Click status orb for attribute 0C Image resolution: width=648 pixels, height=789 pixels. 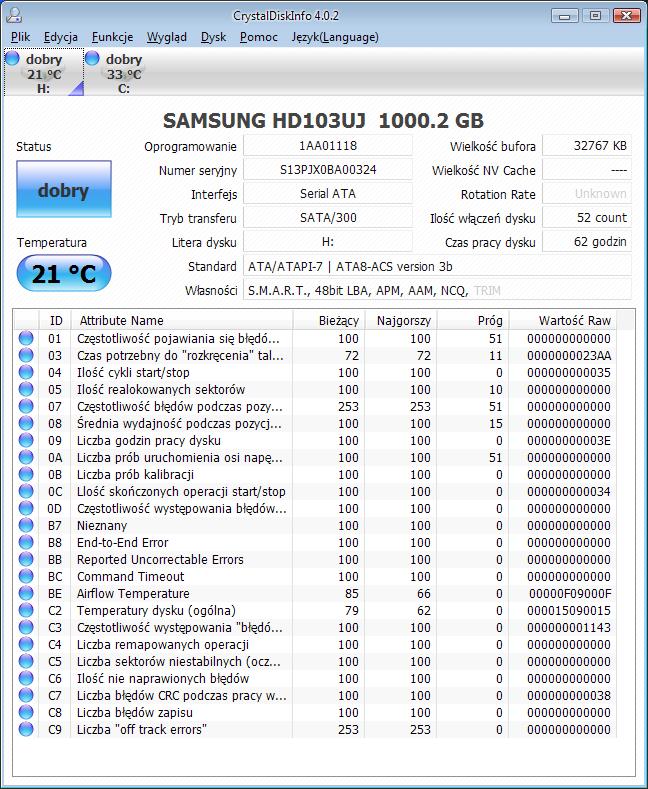[26, 491]
